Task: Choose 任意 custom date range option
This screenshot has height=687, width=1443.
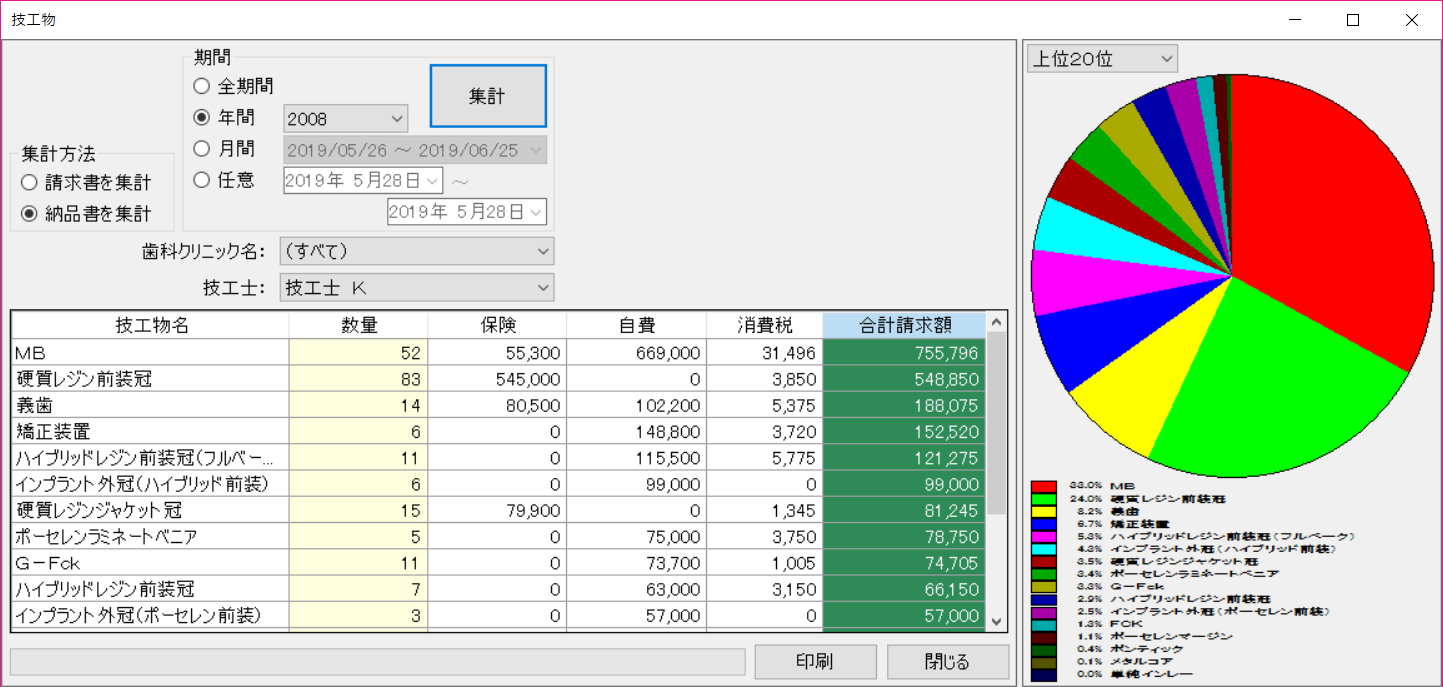Action: [201, 180]
